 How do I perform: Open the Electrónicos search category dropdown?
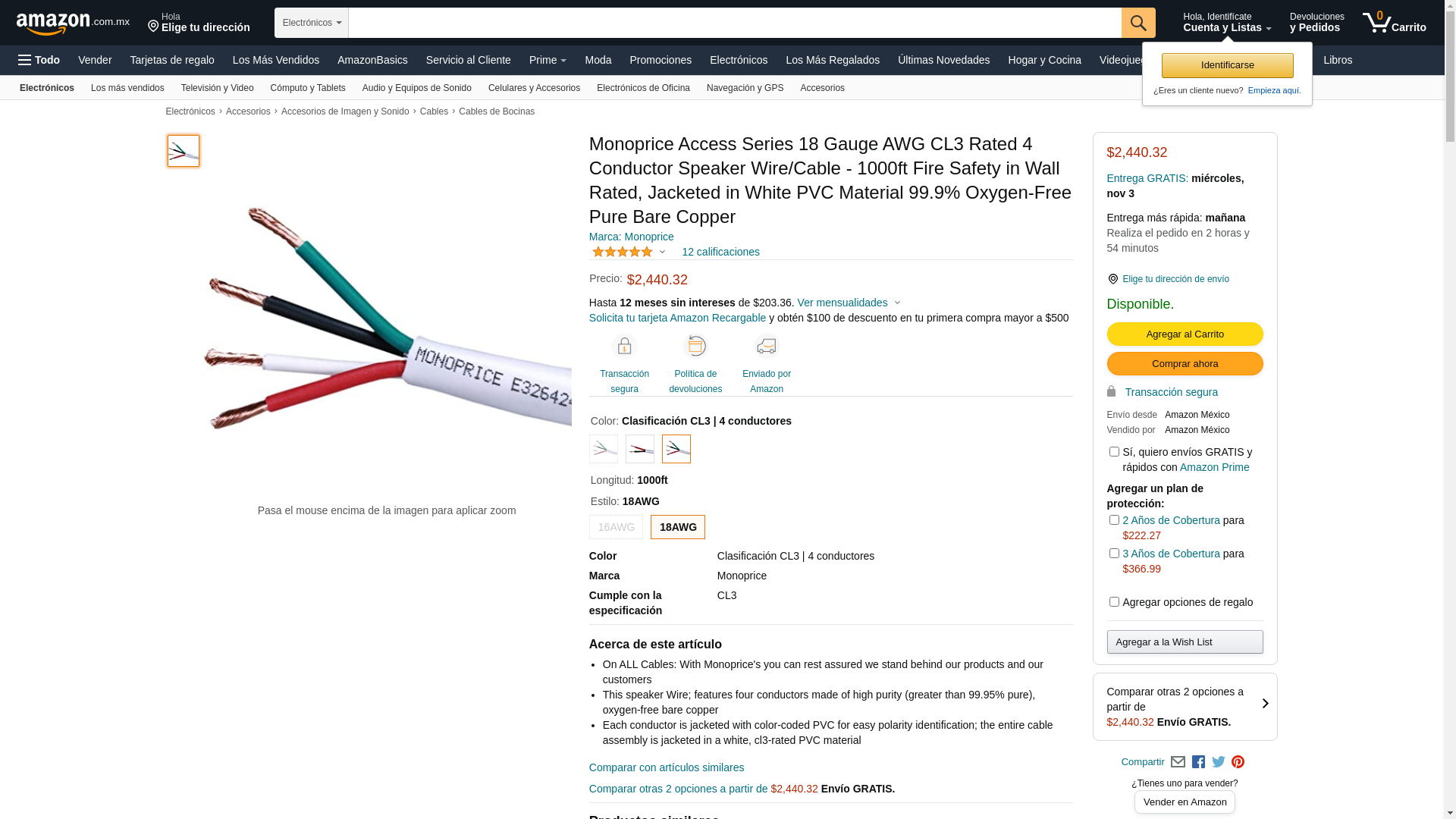pos(312,23)
